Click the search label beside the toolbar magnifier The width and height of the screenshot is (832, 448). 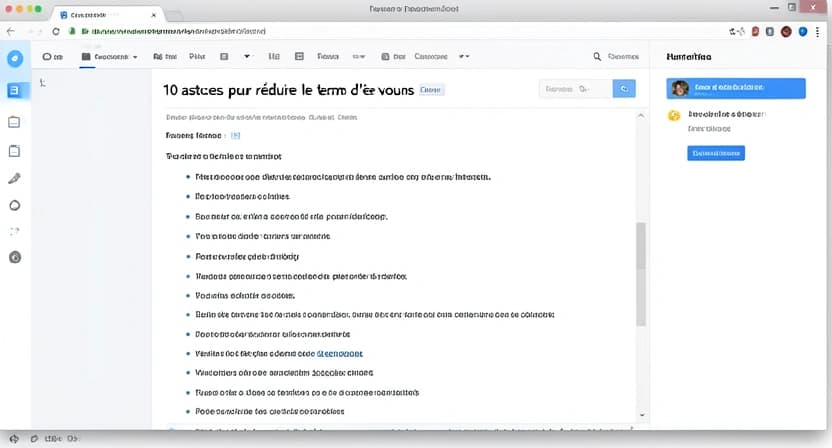pyautogui.click(x=623, y=56)
